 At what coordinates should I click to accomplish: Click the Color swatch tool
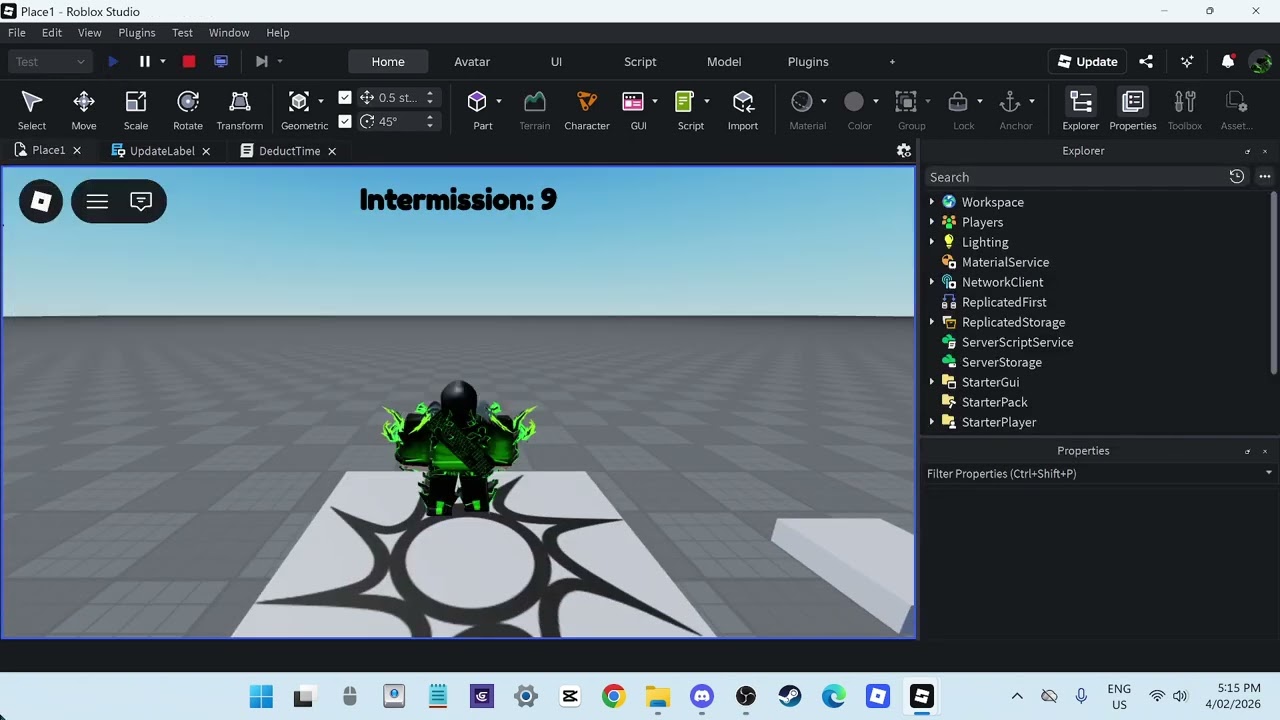tap(854, 101)
